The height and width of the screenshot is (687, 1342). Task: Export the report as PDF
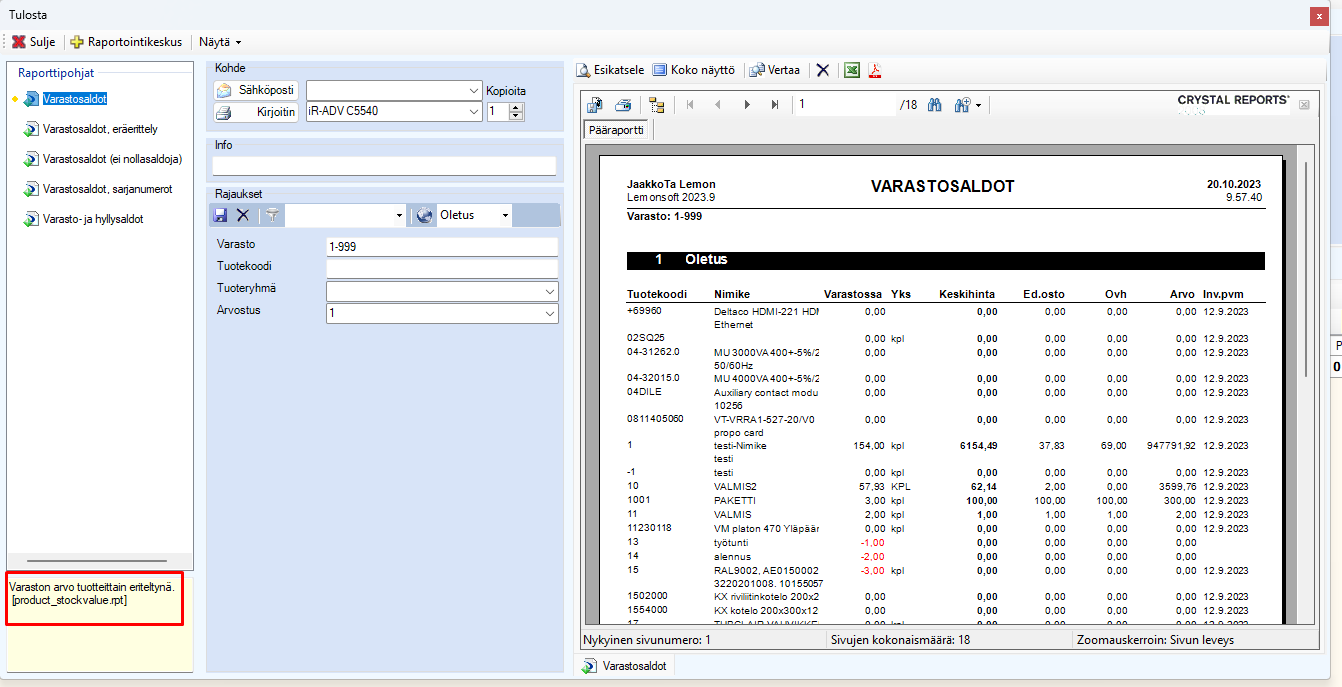pos(875,70)
